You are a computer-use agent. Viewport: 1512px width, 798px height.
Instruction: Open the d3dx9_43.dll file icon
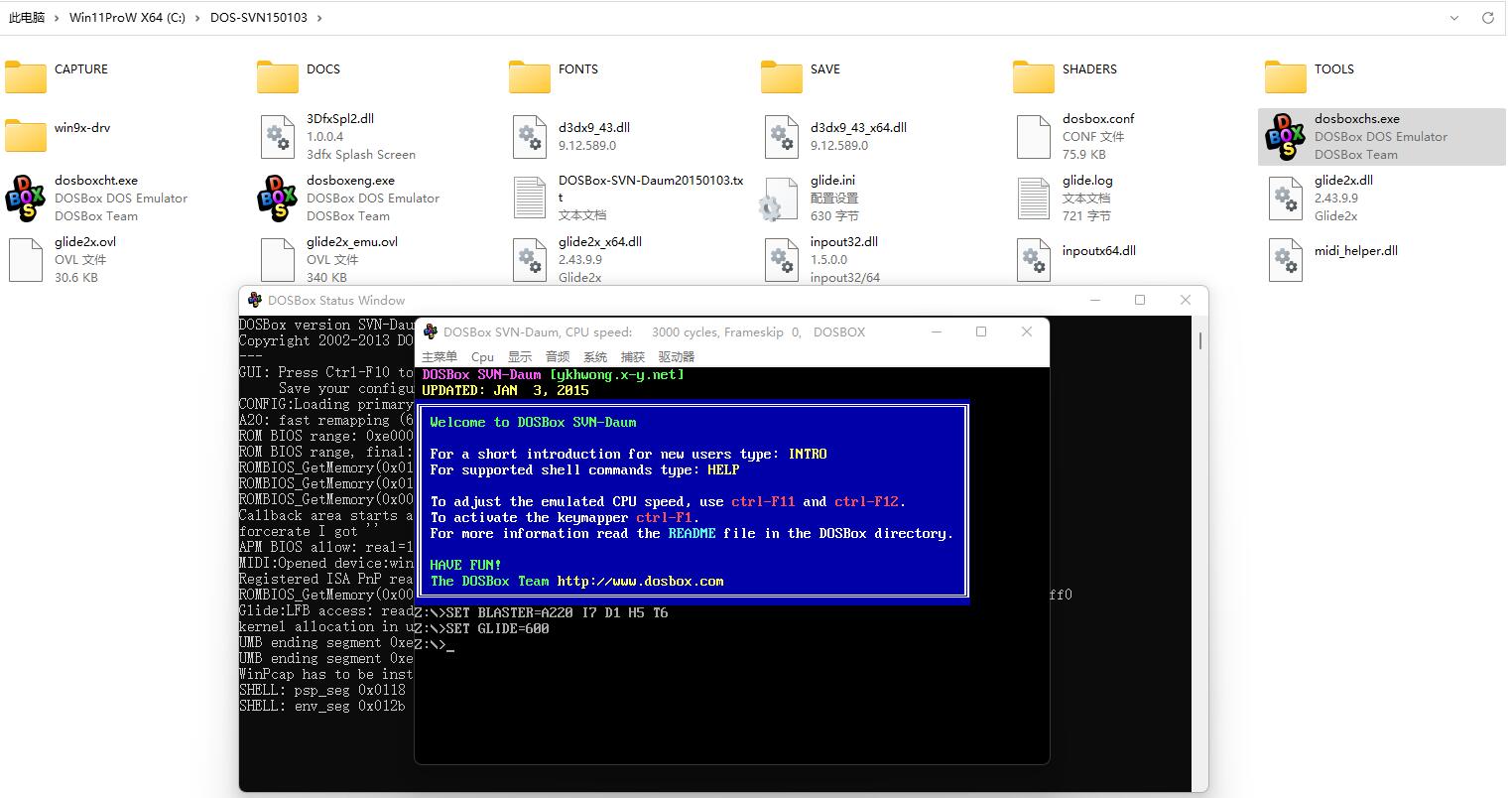click(529, 136)
